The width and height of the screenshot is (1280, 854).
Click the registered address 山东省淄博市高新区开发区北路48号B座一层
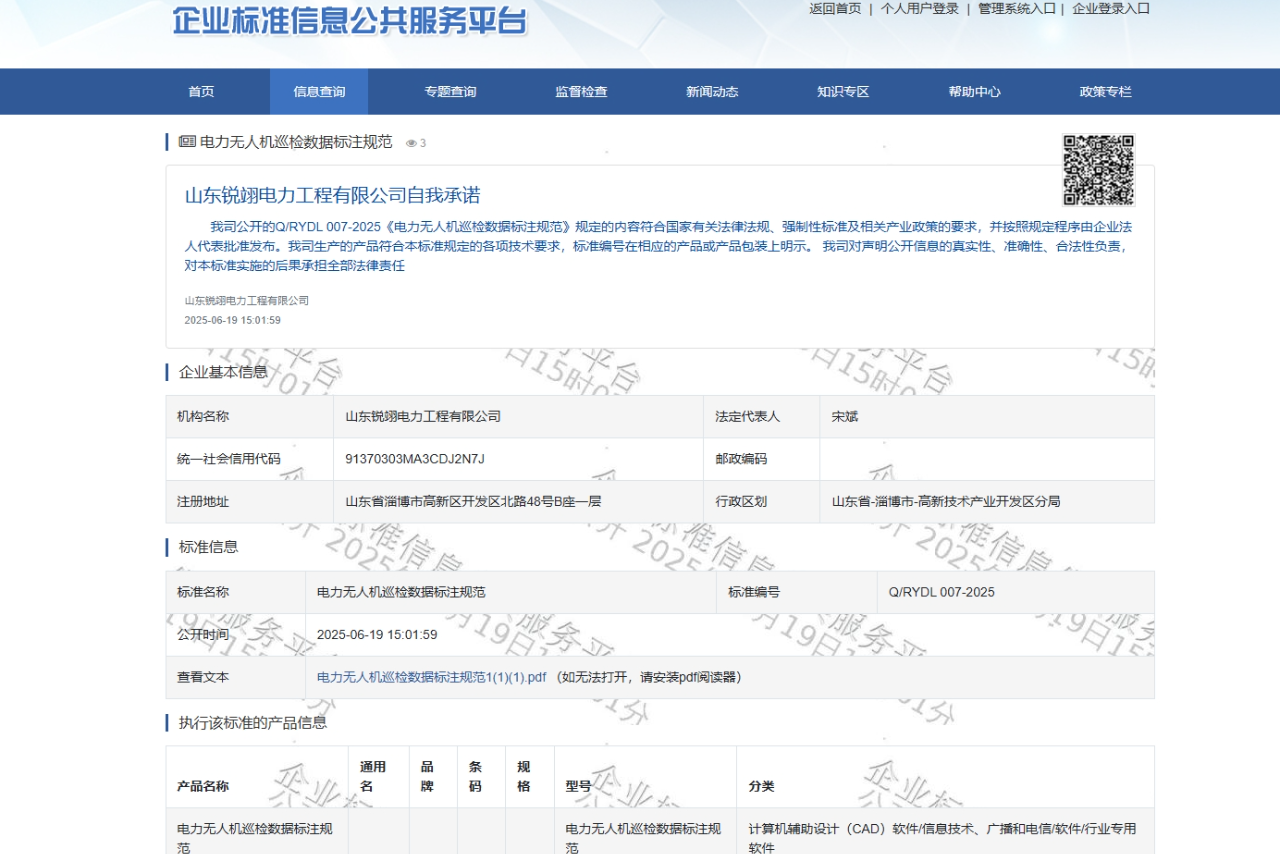click(473, 501)
